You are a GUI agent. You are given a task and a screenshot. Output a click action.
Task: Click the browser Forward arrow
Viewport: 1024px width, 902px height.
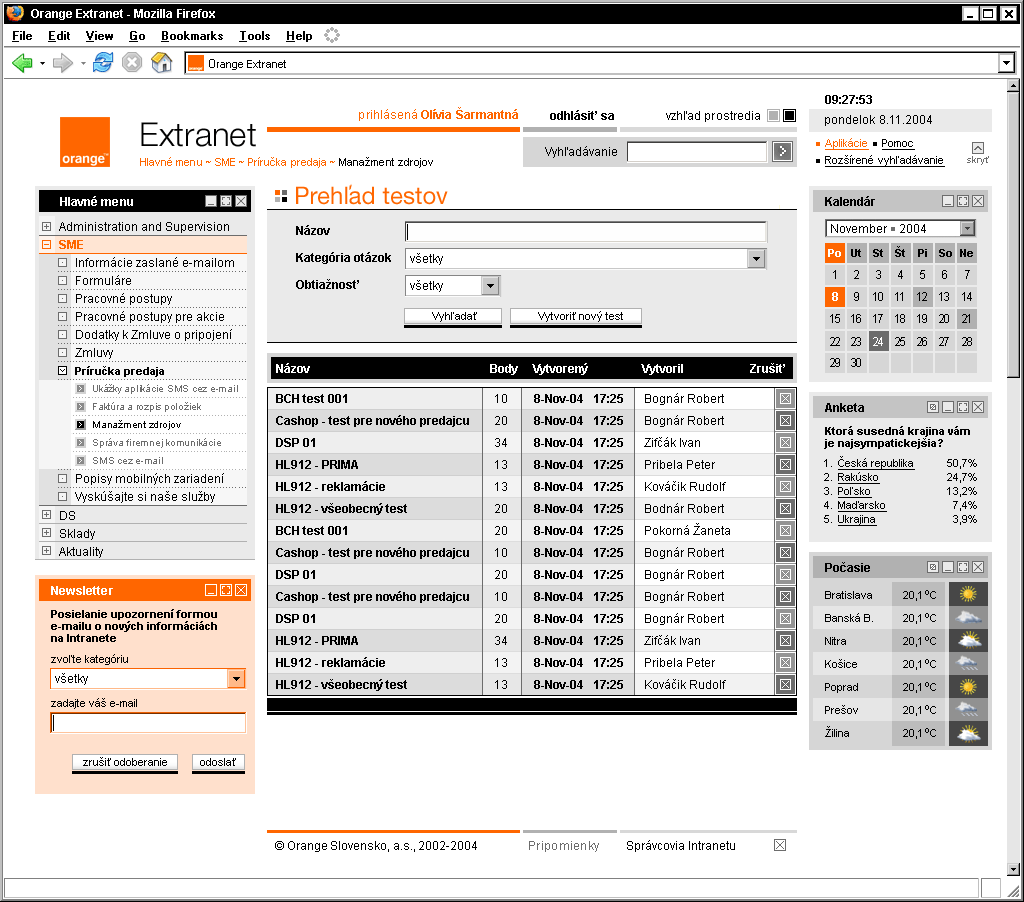pyautogui.click(x=63, y=63)
